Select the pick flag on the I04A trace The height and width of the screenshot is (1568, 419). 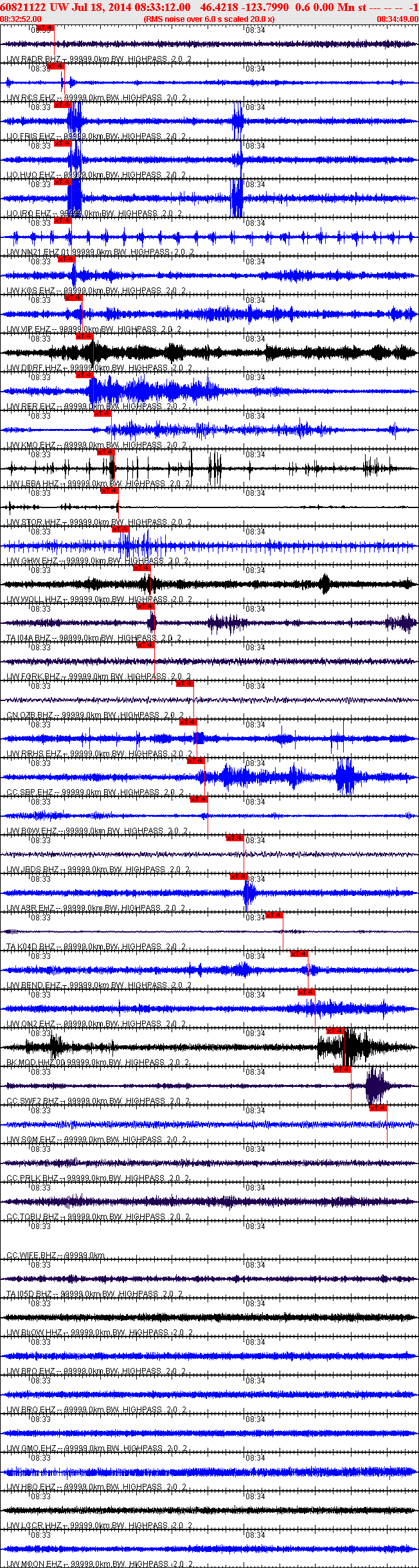[x=146, y=606]
